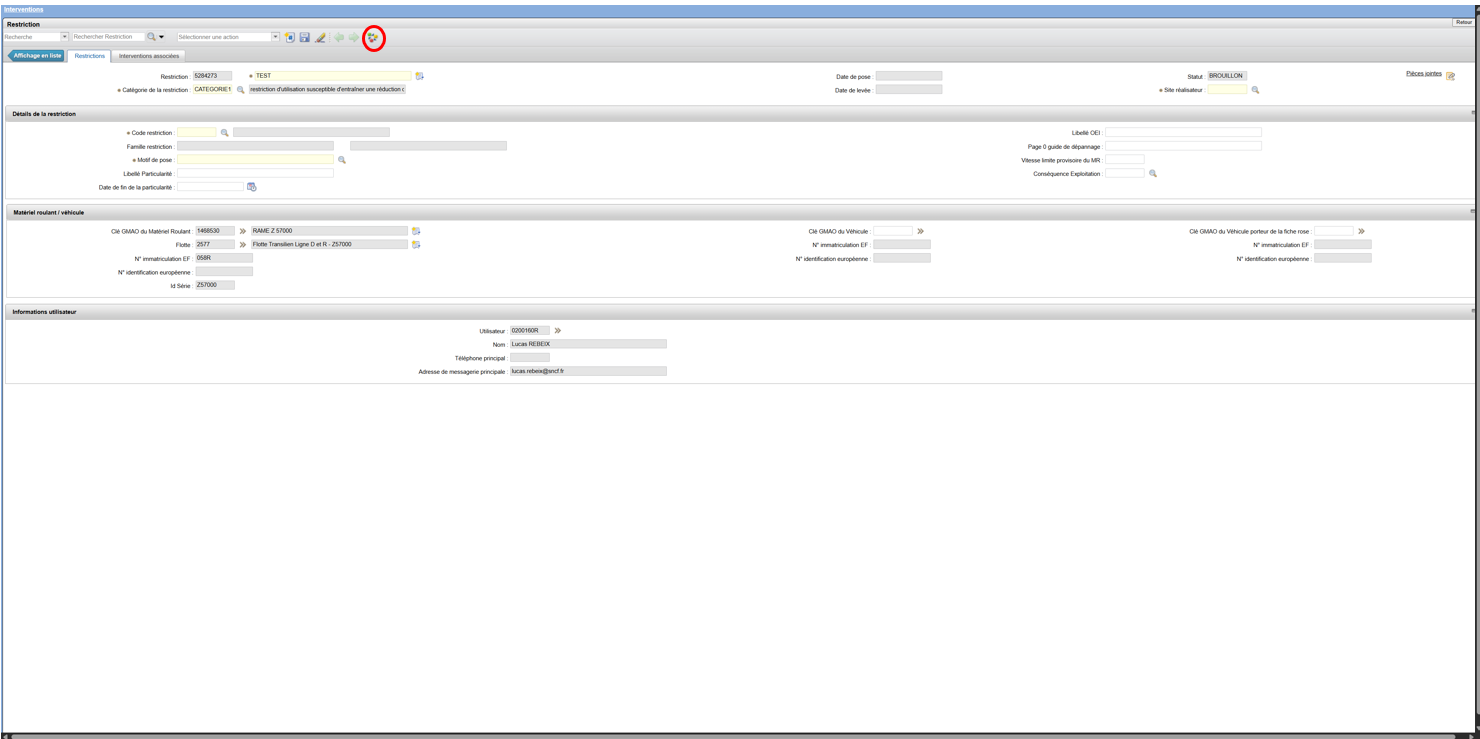1480x739 pixels.
Task: Open the Pièces jointes link
Action: coord(1424,74)
